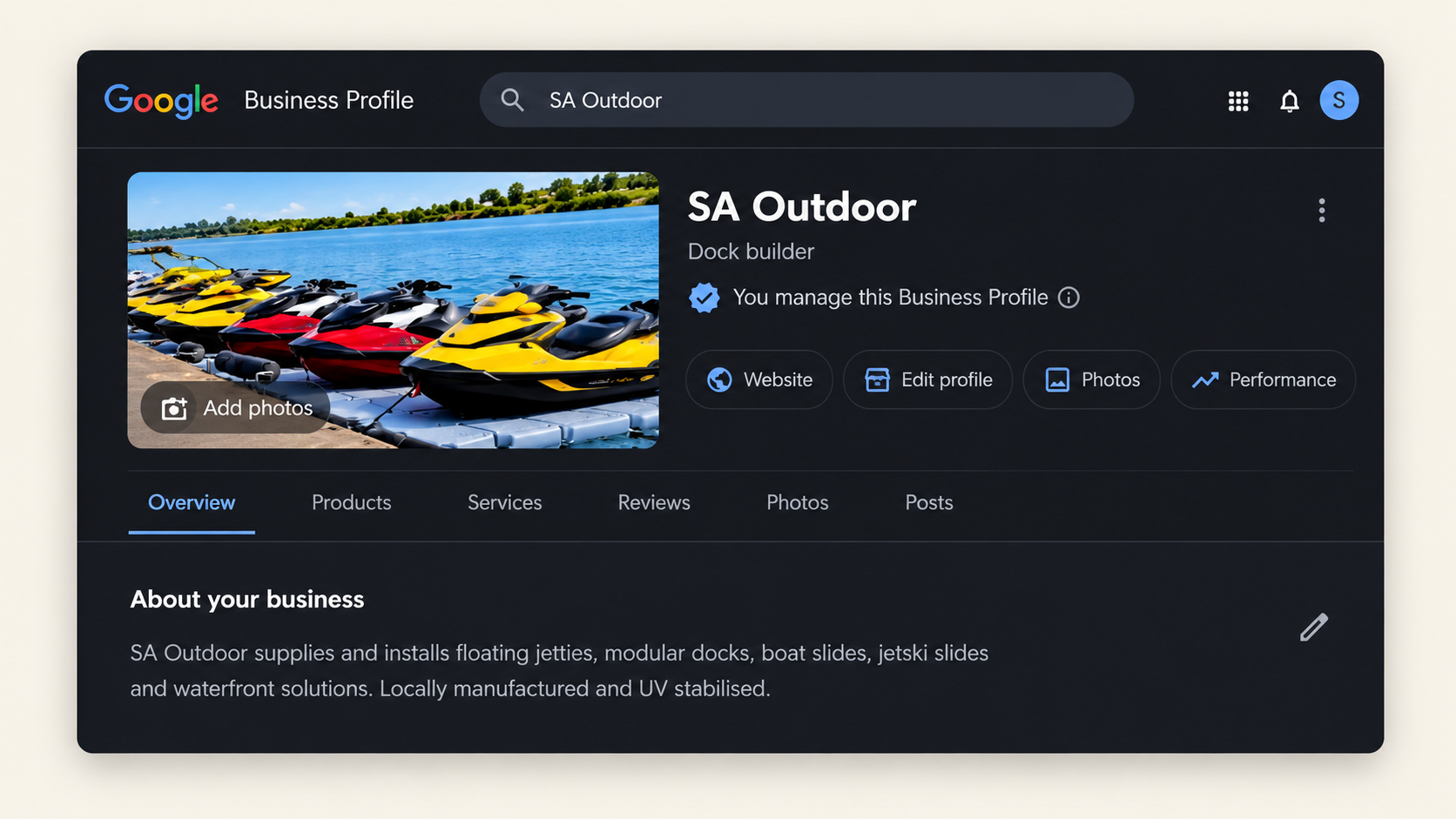Click the Dock builder category text
This screenshot has height=819, width=1456.
pyautogui.click(x=751, y=252)
